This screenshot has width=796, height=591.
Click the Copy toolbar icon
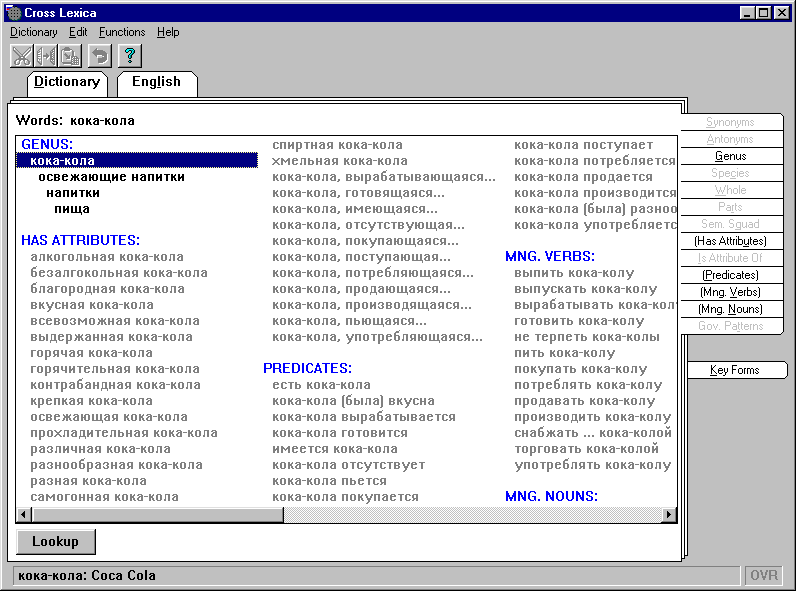click(x=46, y=56)
